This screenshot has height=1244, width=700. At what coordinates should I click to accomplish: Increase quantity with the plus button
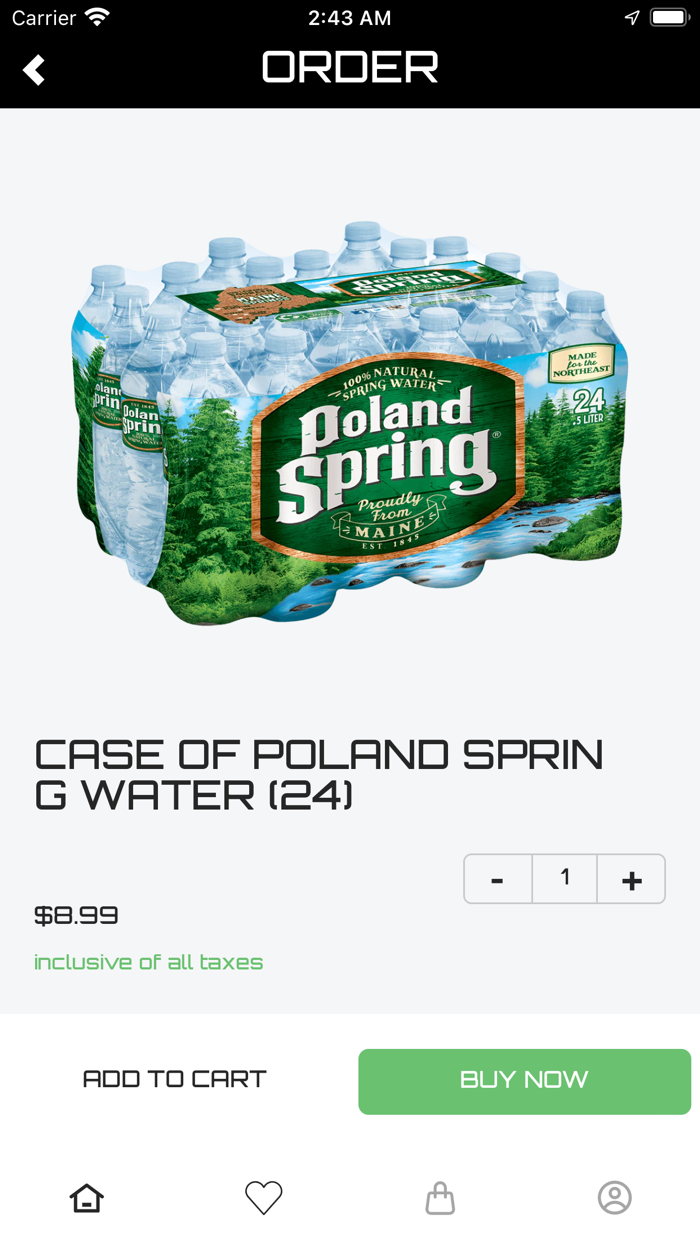631,879
